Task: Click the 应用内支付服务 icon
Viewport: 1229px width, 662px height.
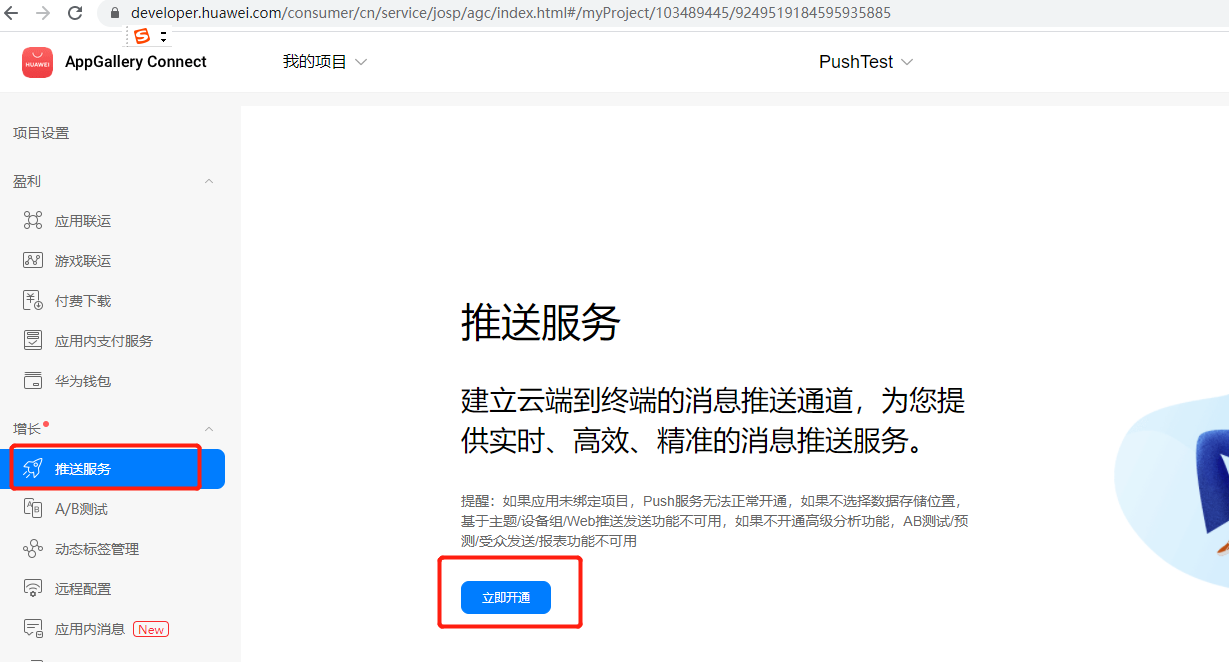Action: [x=33, y=341]
